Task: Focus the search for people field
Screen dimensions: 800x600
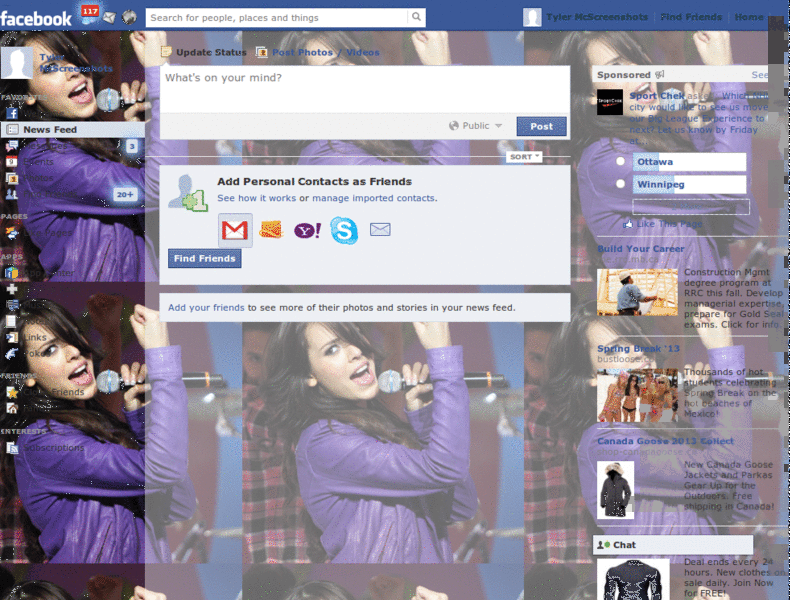Action: coord(277,17)
